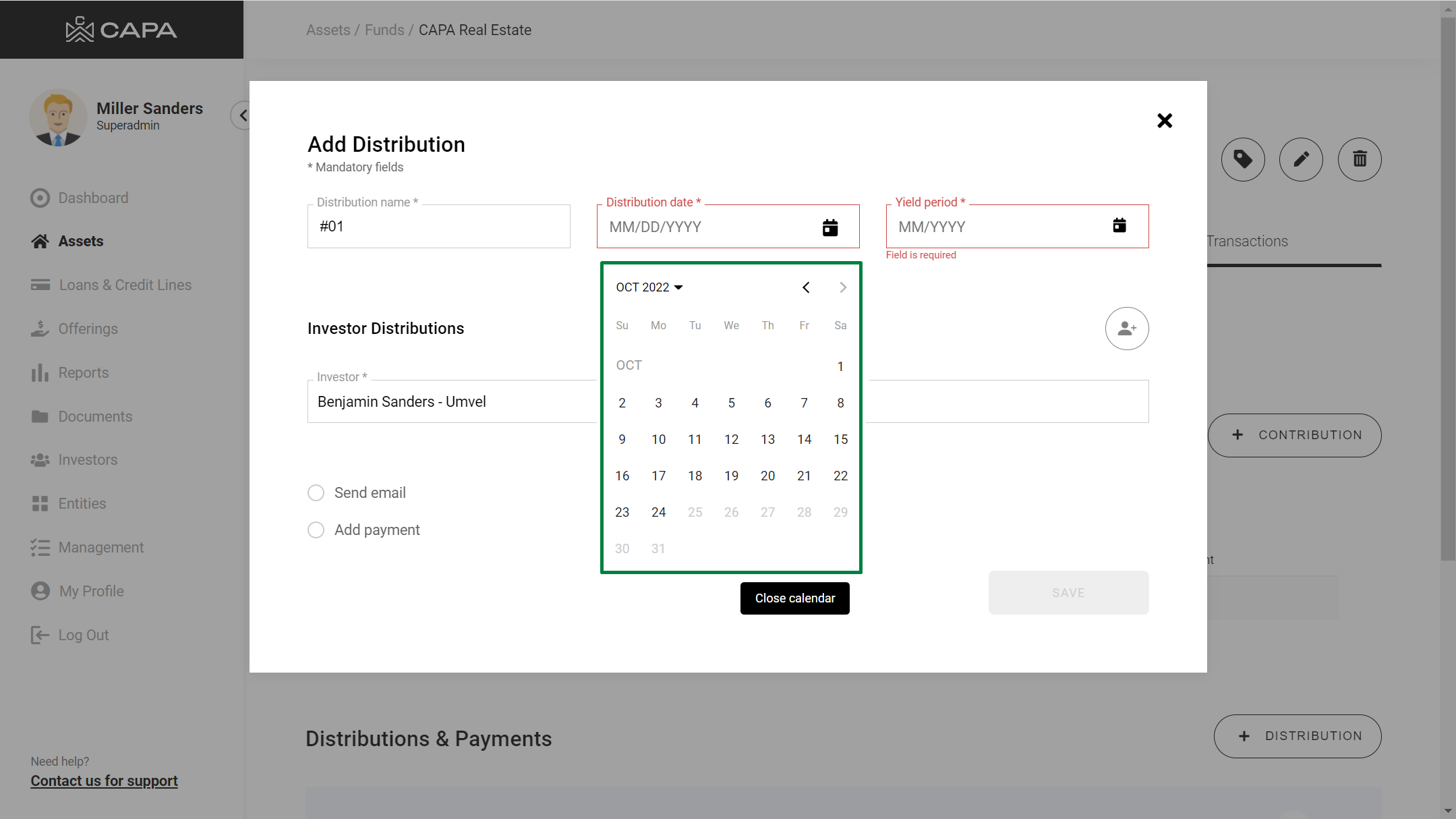This screenshot has width=1456, height=819.
Task: Click the Close calendar button
Action: point(794,598)
